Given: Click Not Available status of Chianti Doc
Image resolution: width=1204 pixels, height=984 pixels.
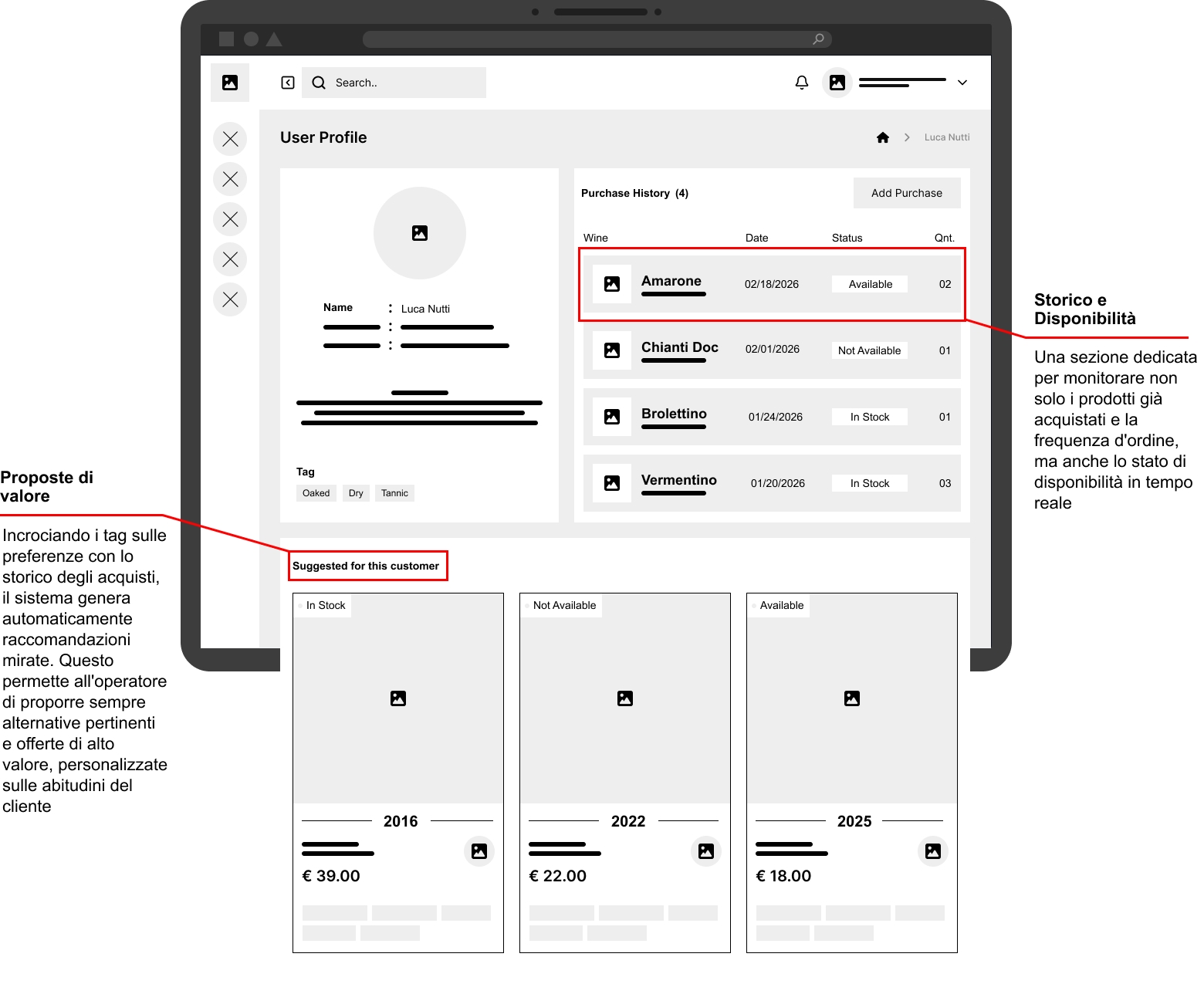Looking at the screenshot, I should [870, 350].
